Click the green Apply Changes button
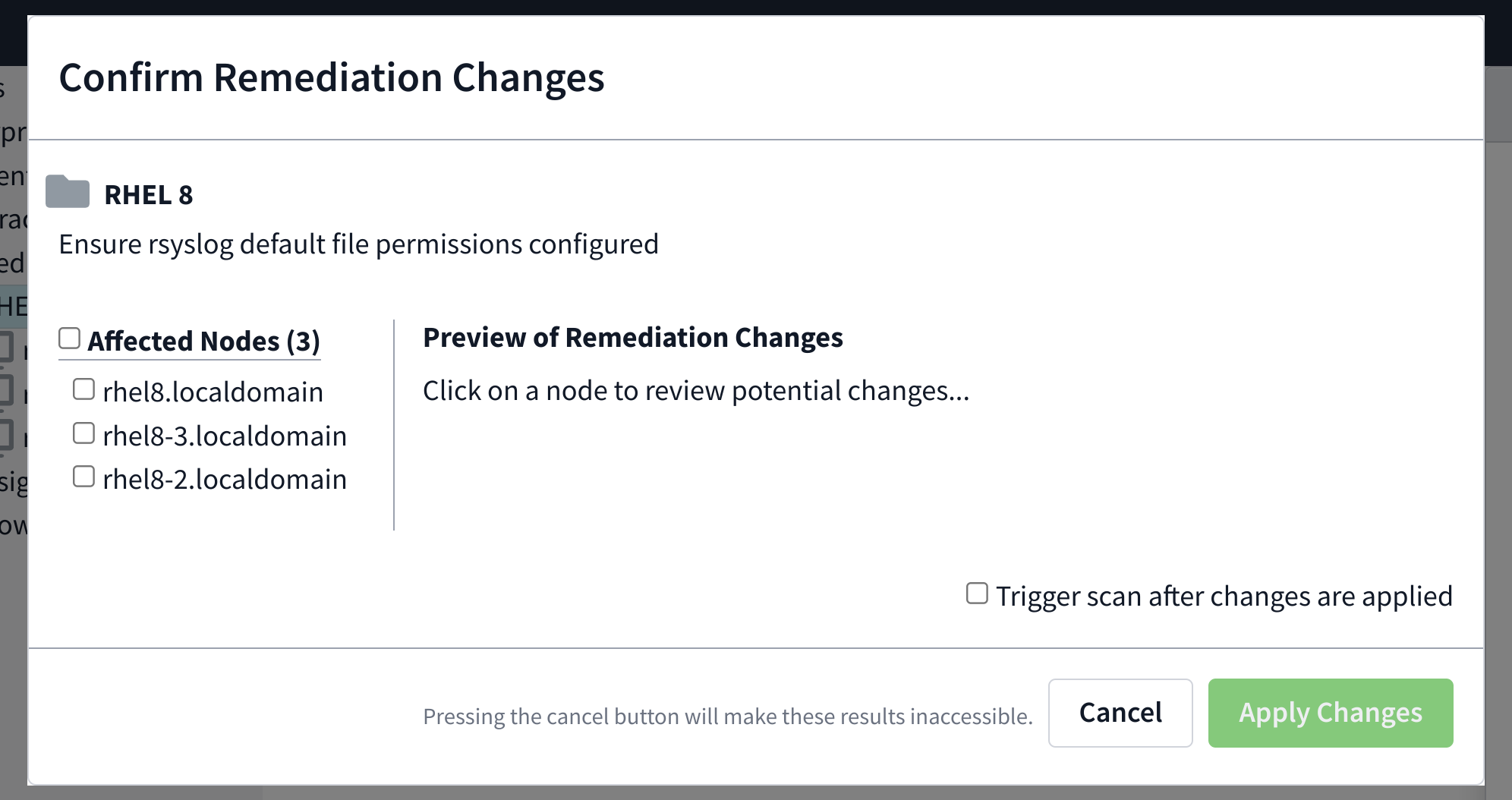 click(1330, 713)
